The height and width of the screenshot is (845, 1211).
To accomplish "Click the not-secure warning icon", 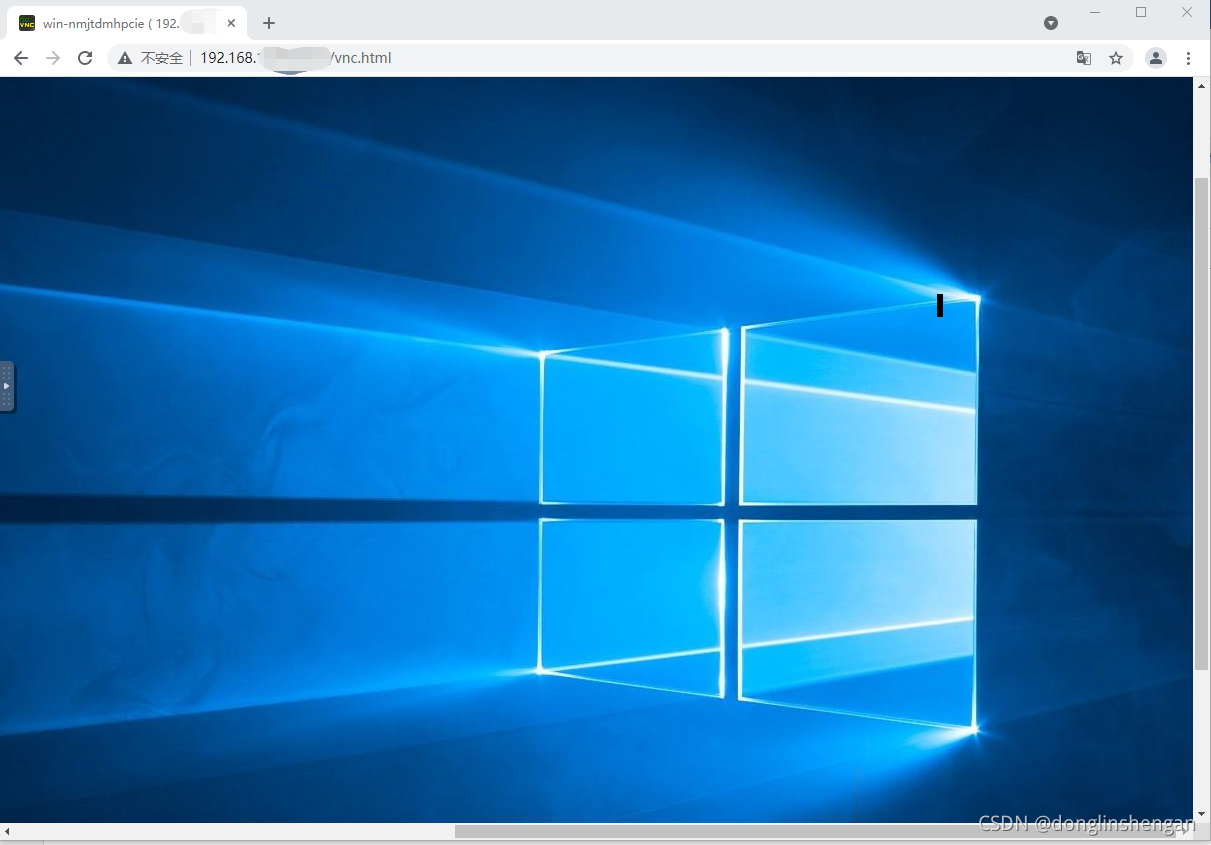I will [x=124, y=58].
